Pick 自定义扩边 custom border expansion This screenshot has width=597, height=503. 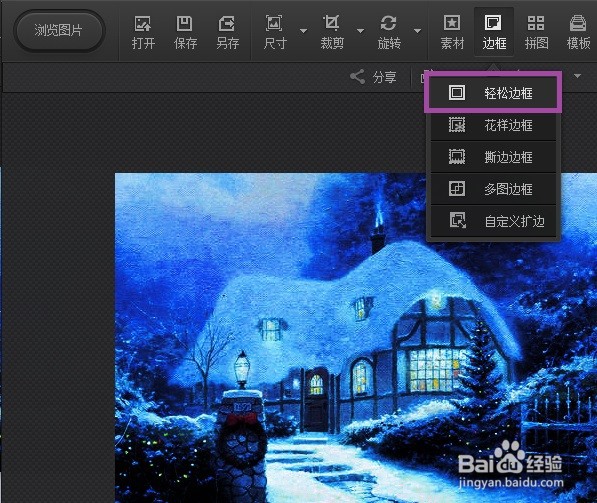[x=493, y=221]
